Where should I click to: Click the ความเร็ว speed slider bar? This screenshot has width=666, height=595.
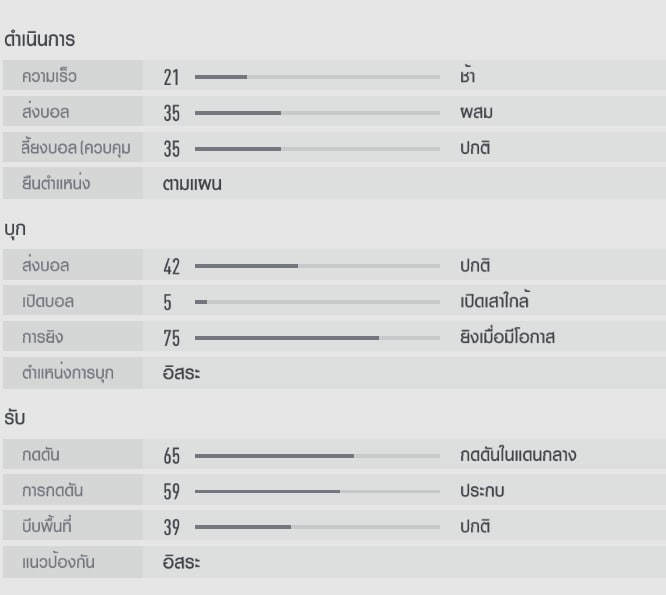tap(317, 76)
